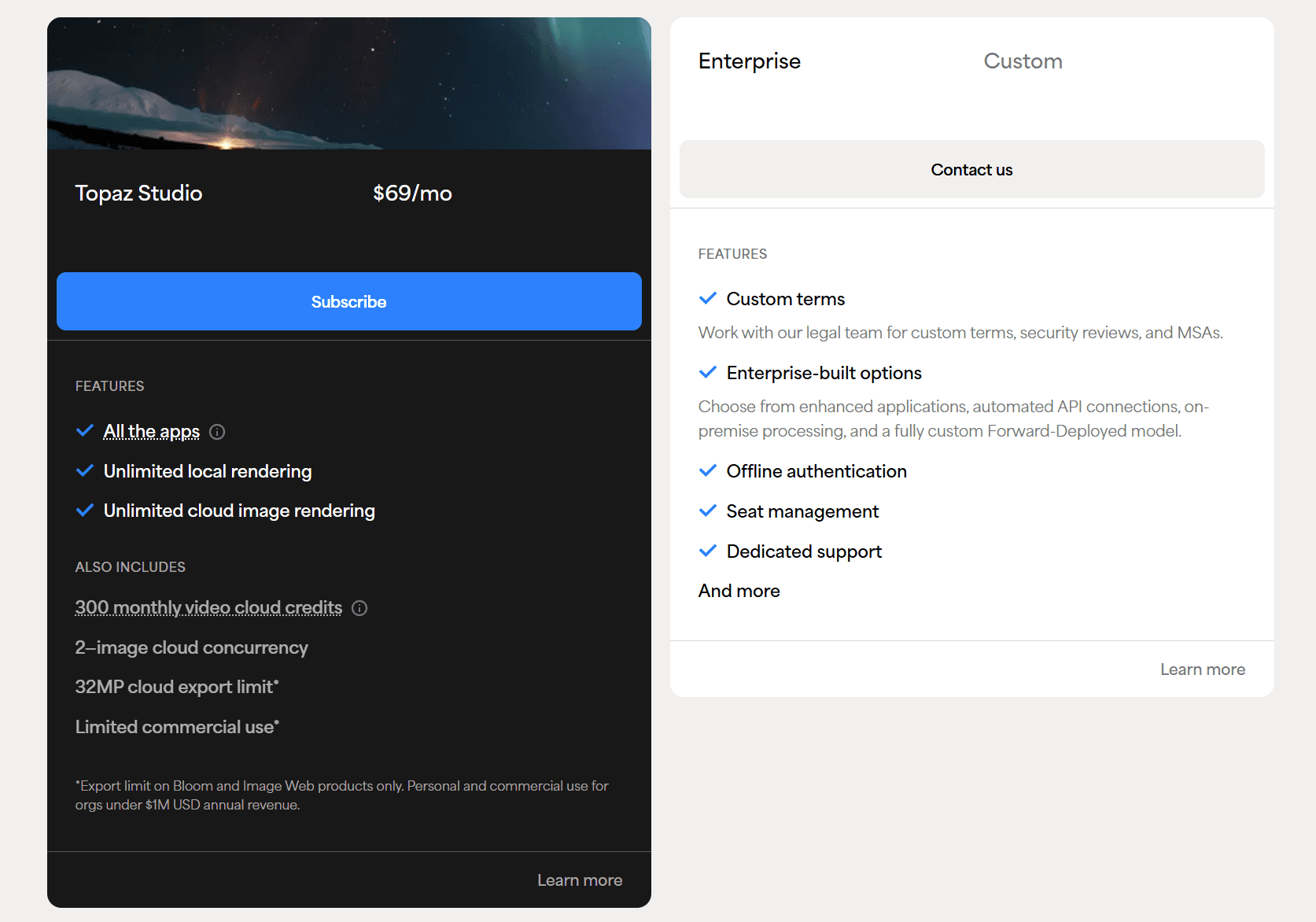Click the FEATURES label in Topaz Studio card
The width and height of the screenshot is (1316, 922).
click(x=110, y=386)
